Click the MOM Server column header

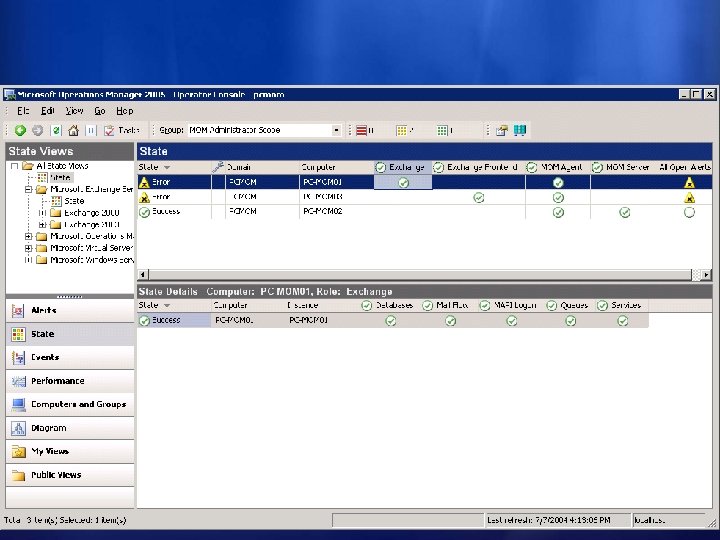(623, 167)
